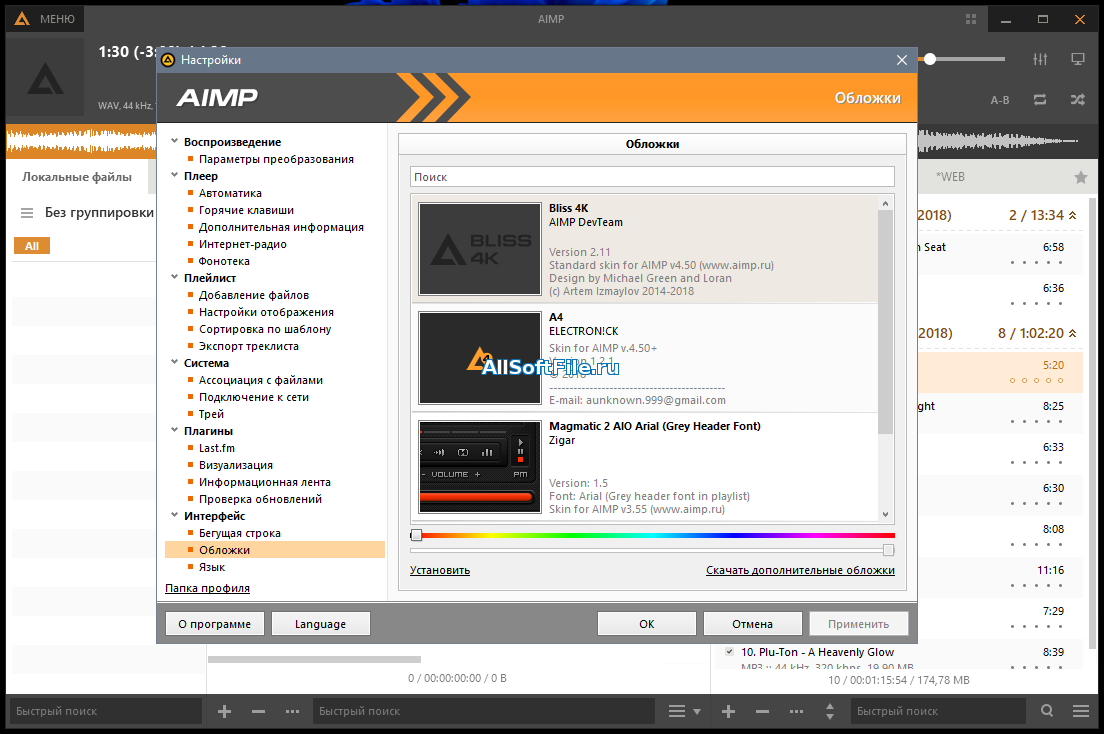Select Бегущая строка in the tree

click(239, 533)
